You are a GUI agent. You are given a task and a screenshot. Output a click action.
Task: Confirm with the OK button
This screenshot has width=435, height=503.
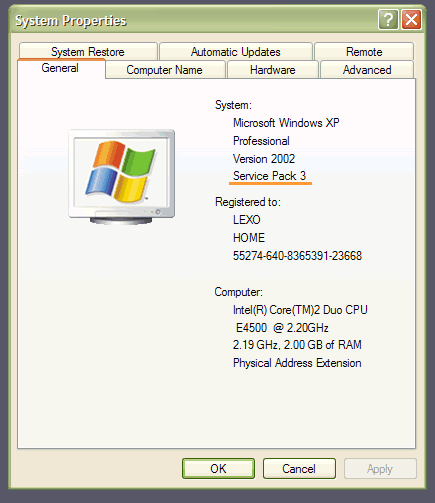click(218, 469)
